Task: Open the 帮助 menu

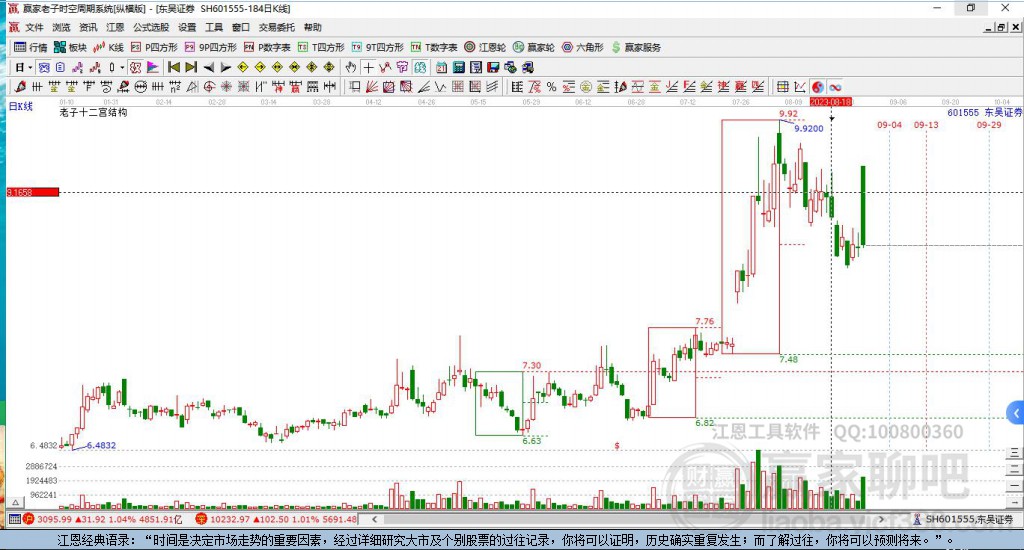Action: (312, 27)
